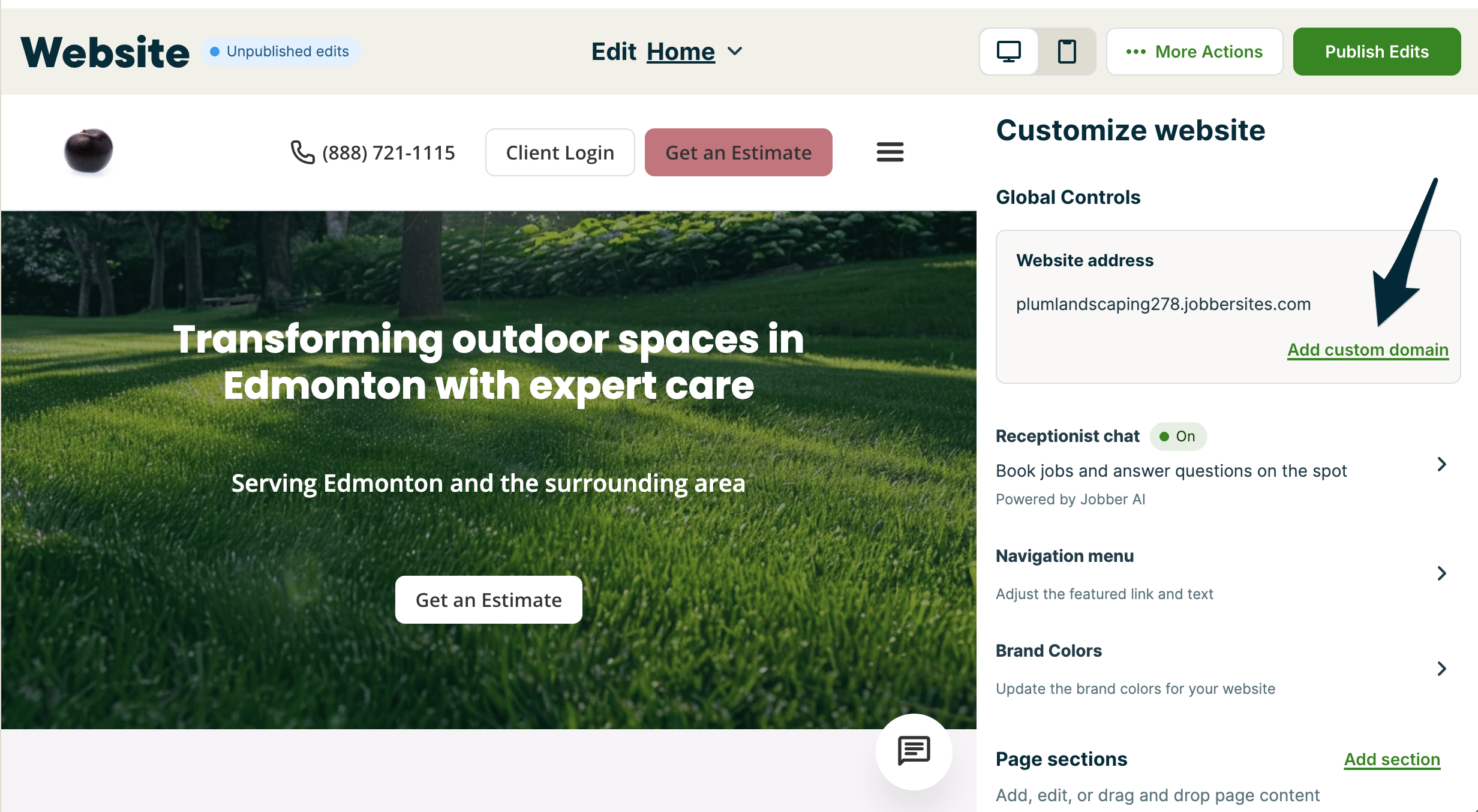Expand the Navigation menu settings chevron
The width and height of the screenshot is (1478, 812).
[1442, 573]
